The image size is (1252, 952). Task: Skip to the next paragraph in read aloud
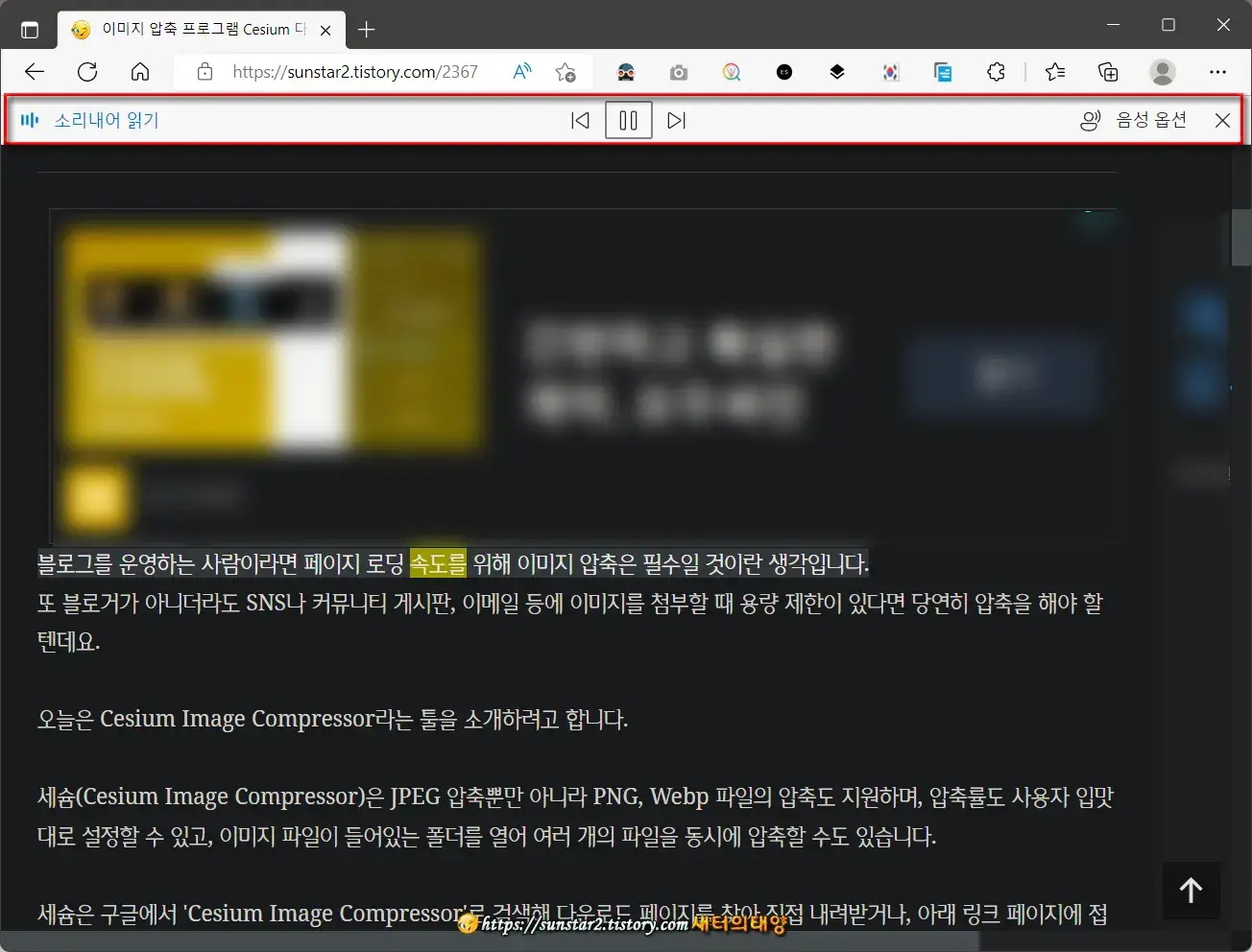[x=676, y=120]
